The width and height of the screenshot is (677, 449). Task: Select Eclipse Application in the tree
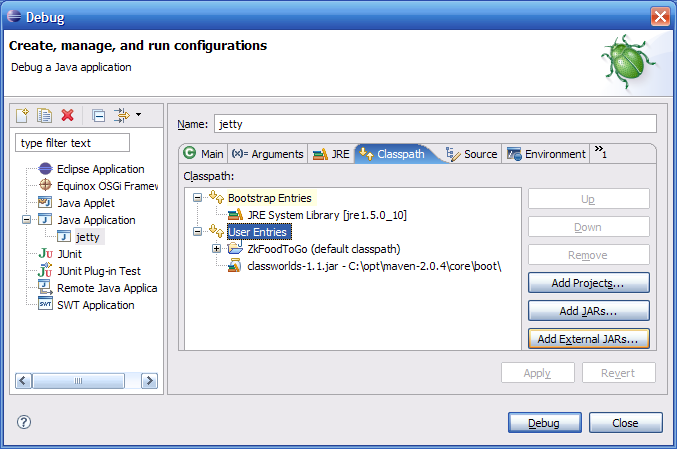click(101, 169)
